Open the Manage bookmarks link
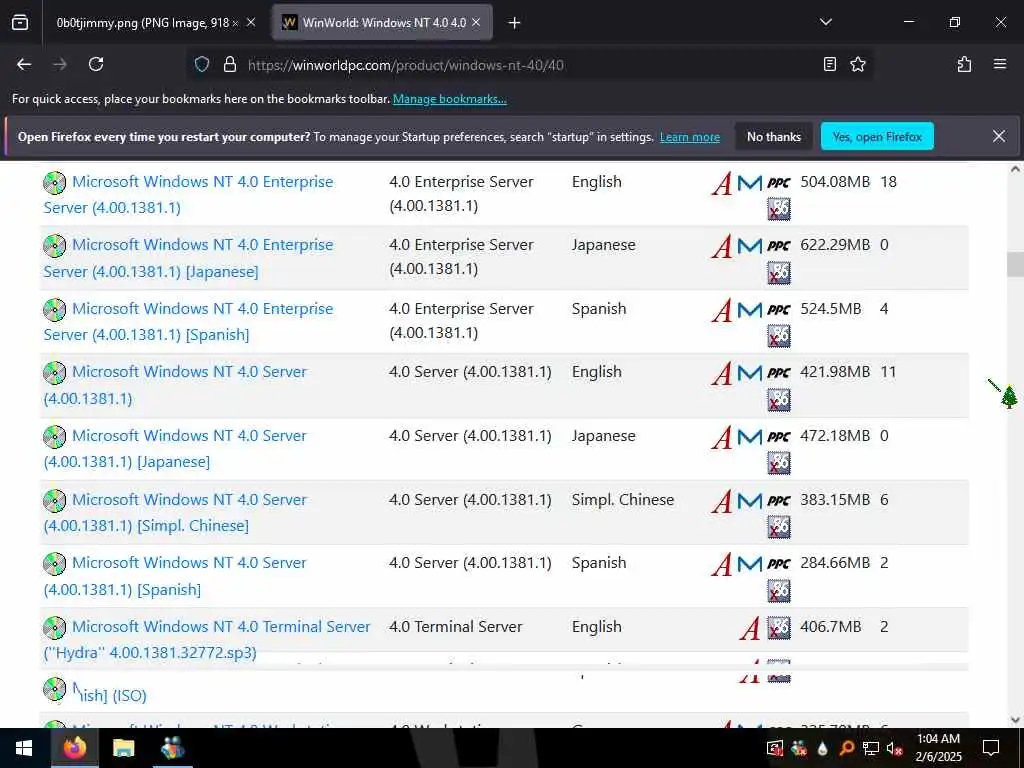1024x768 pixels. (x=449, y=99)
